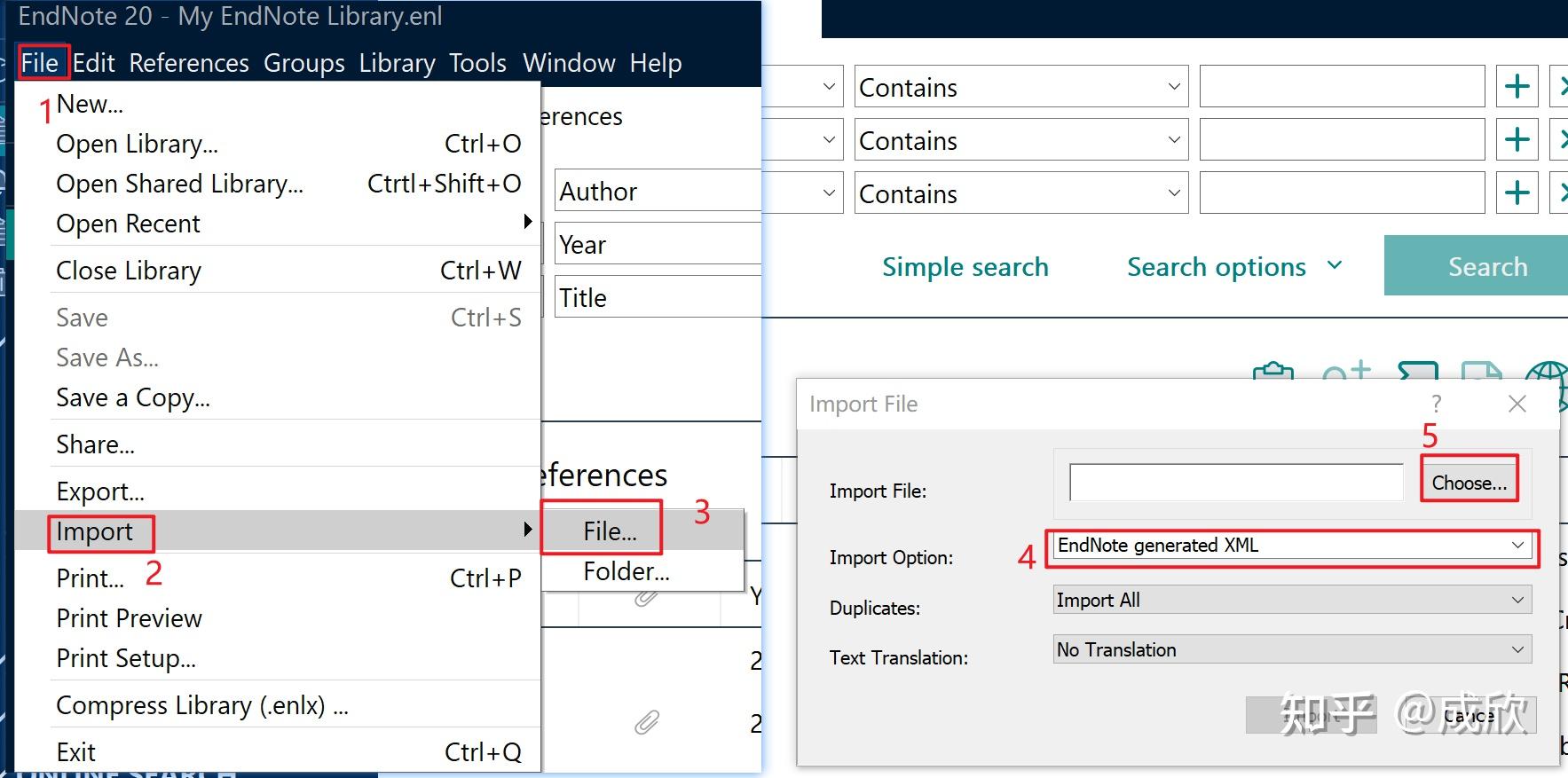Open the Duplicates dropdown showing Import All
The image size is (1568, 778).
(x=1517, y=600)
